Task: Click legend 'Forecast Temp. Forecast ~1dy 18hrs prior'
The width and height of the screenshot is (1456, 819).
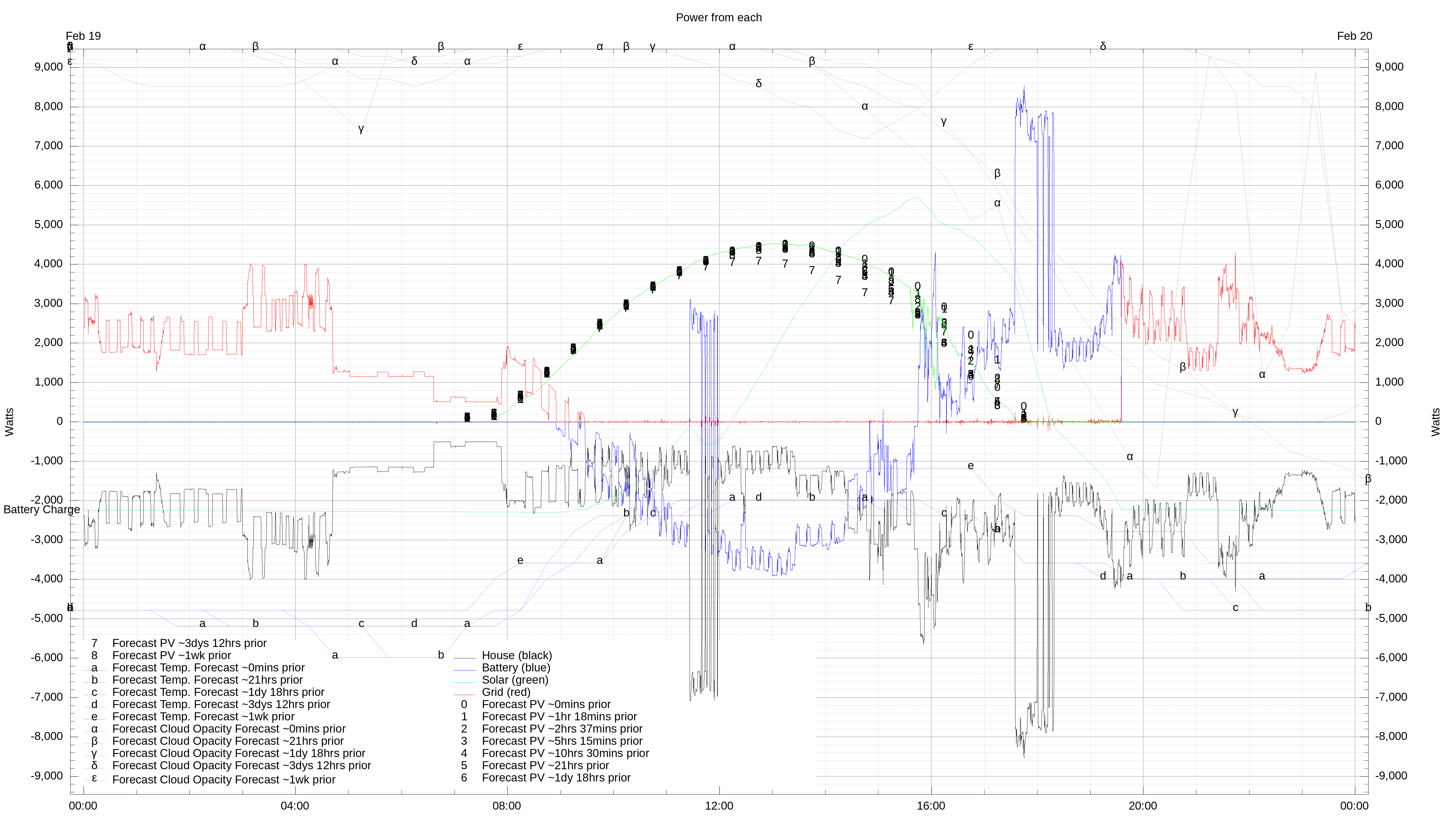Action: click(218, 692)
